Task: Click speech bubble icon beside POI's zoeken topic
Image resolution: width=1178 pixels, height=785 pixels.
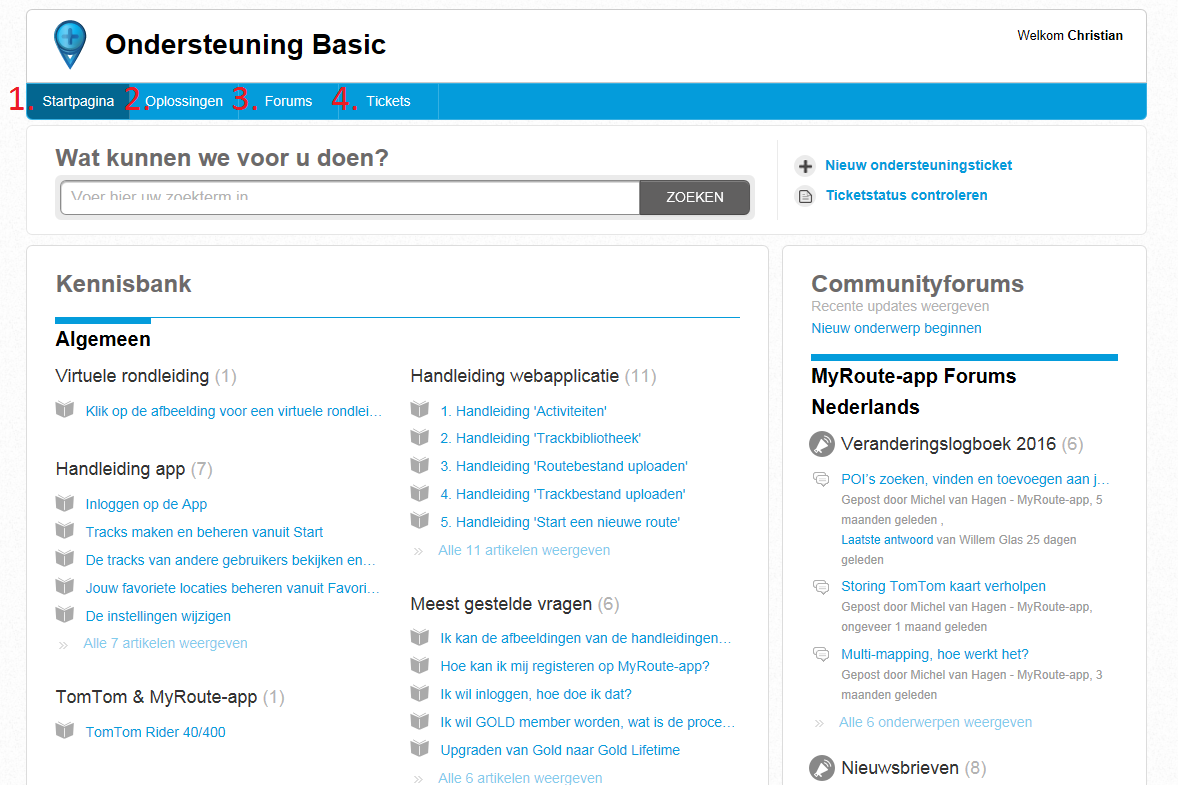Action: coord(821,479)
